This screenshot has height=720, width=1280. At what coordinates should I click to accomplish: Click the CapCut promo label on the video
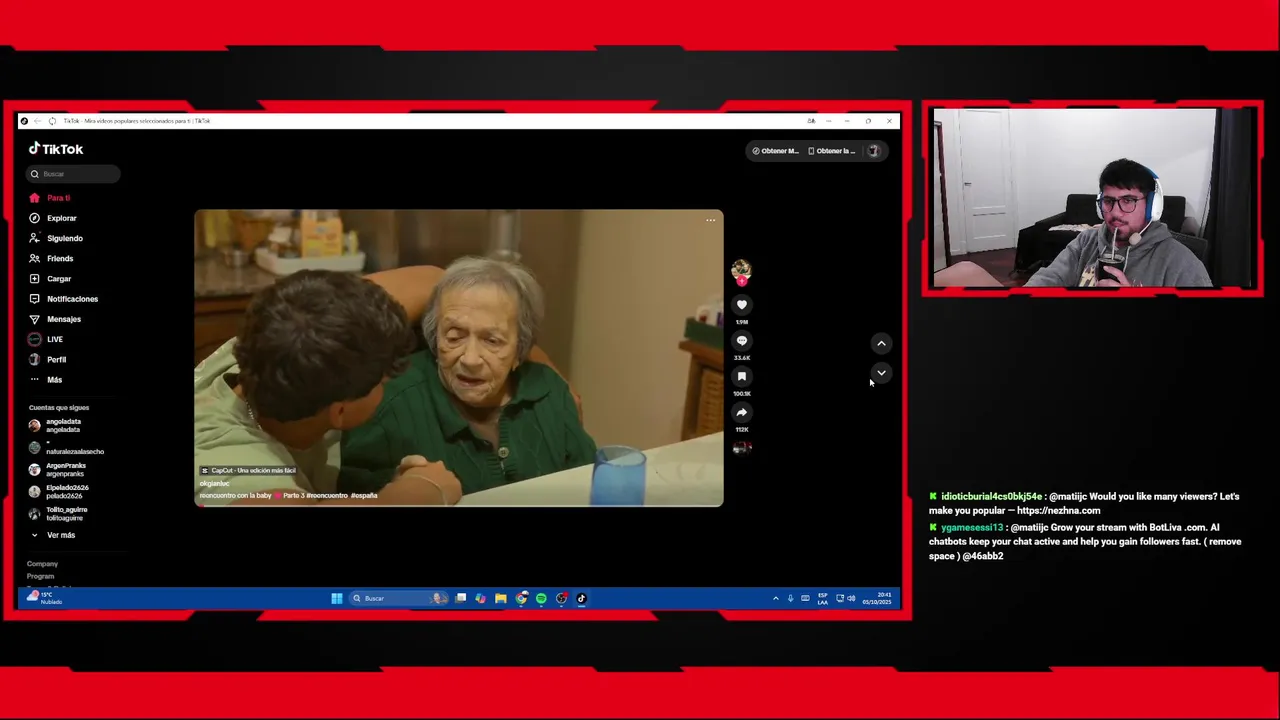pyautogui.click(x=248, y=470)
